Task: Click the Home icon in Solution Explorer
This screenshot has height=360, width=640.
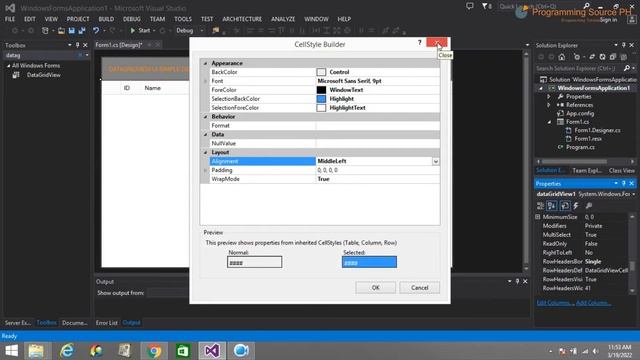Action: point(562,57)
